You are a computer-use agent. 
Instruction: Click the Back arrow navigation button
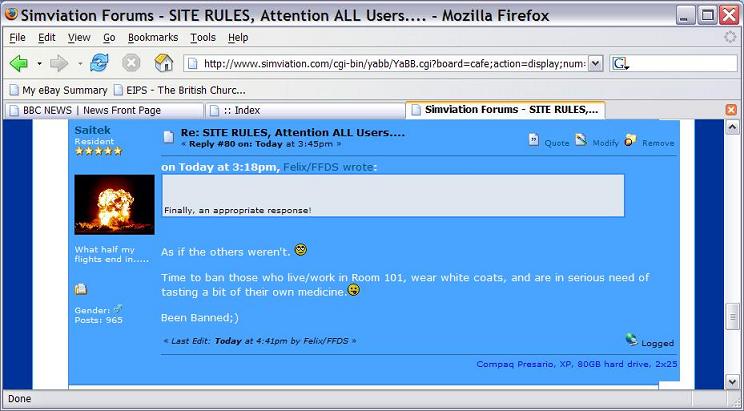(18, 63)
